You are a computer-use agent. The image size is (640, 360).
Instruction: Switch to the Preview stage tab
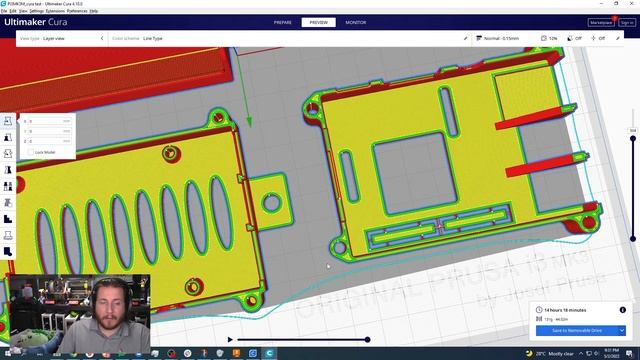pyautogui.click(x=318, y=22)
